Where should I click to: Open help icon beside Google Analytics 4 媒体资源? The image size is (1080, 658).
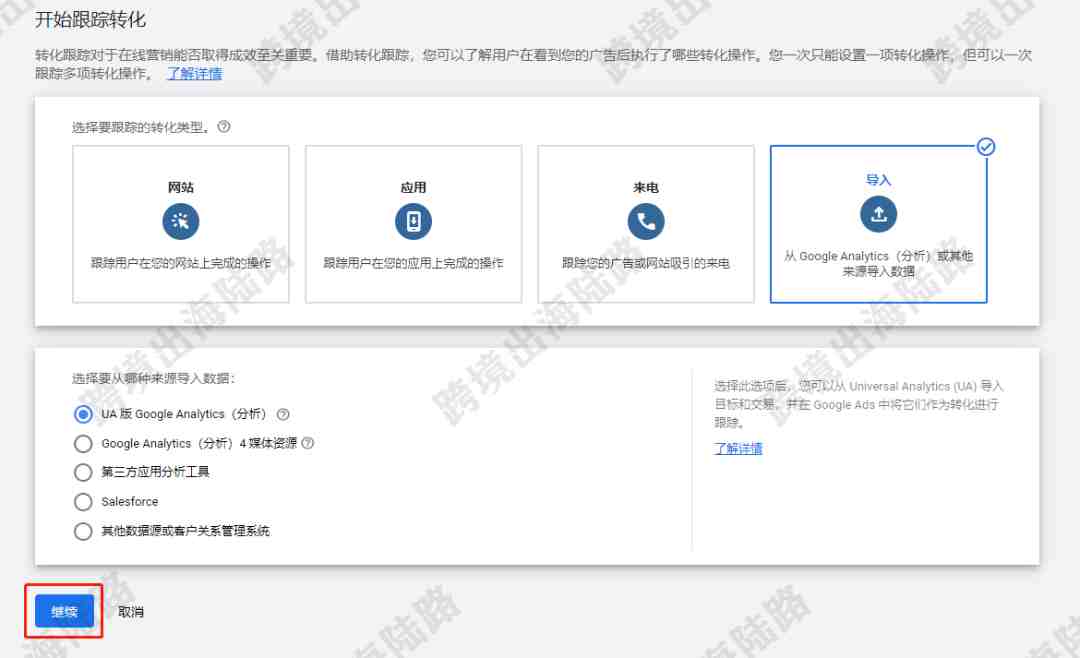point(308,443)
